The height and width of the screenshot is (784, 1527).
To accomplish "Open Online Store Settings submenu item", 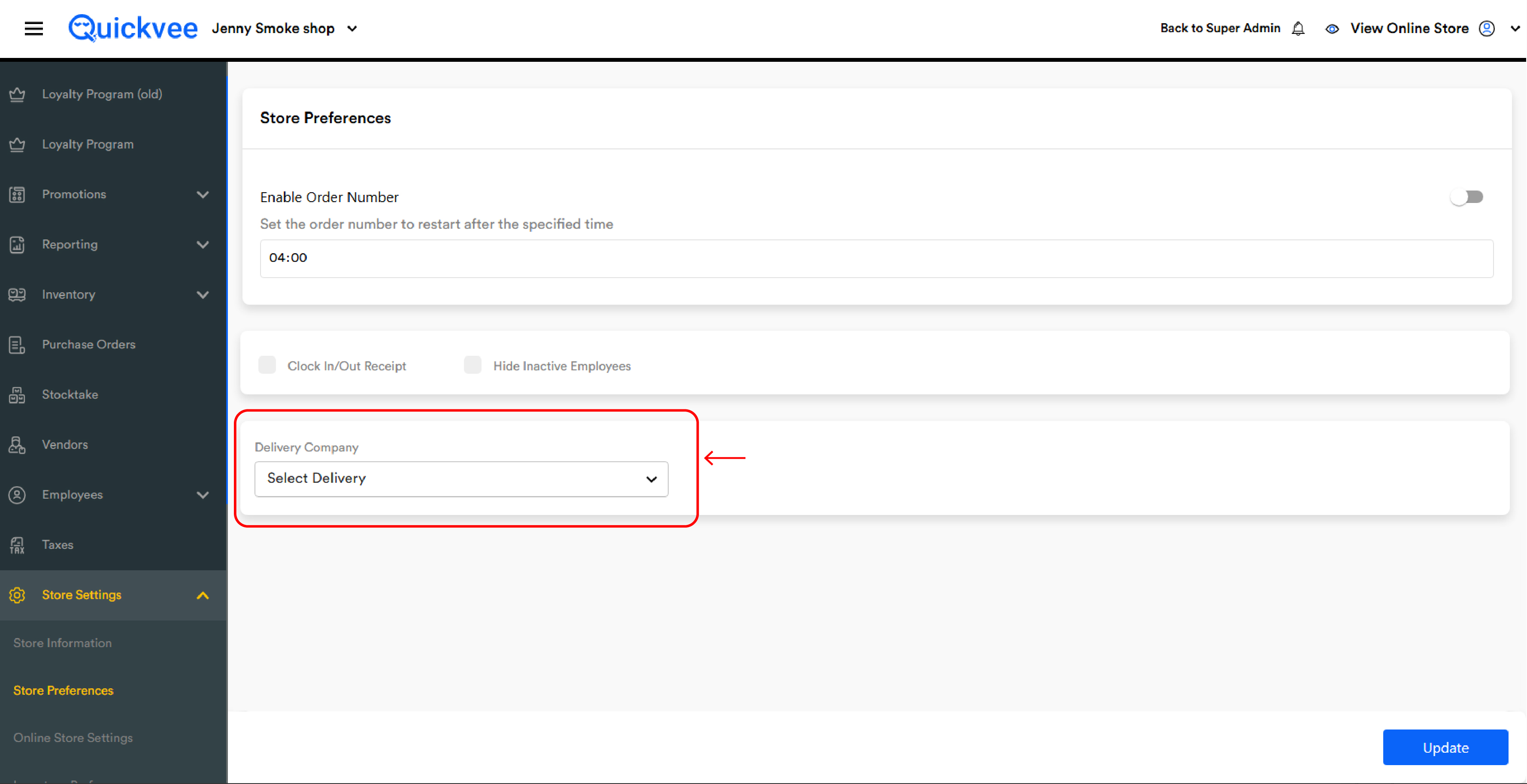I will 73,738.
